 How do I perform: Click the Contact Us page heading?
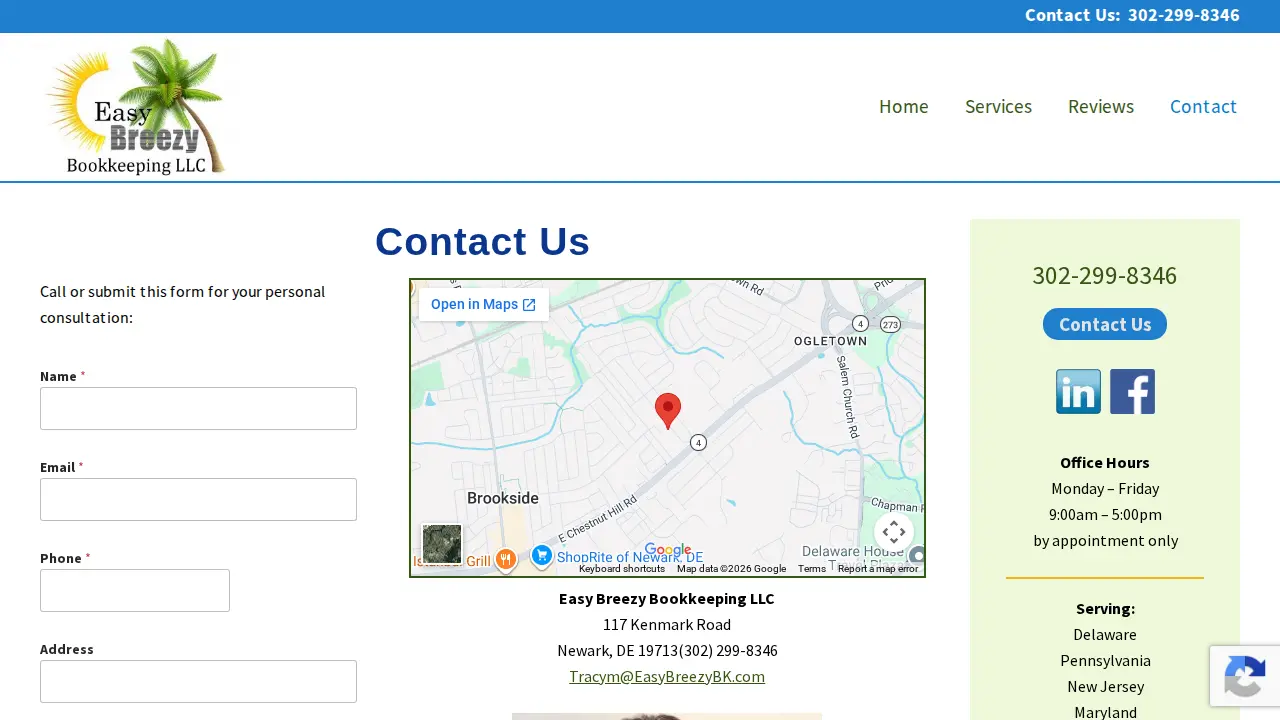[x=482, y=242]
